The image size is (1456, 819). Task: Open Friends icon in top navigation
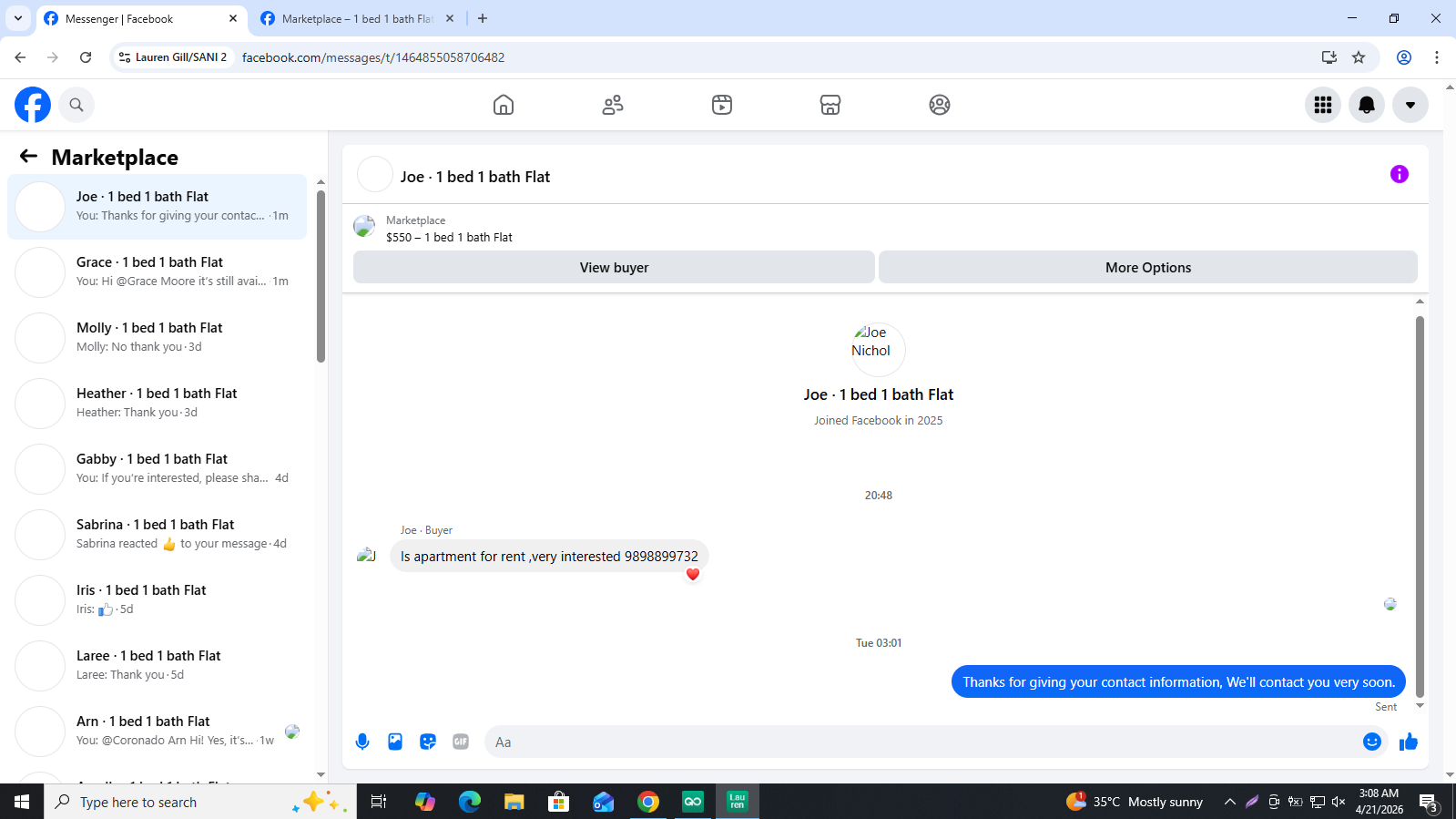[613, 105]
